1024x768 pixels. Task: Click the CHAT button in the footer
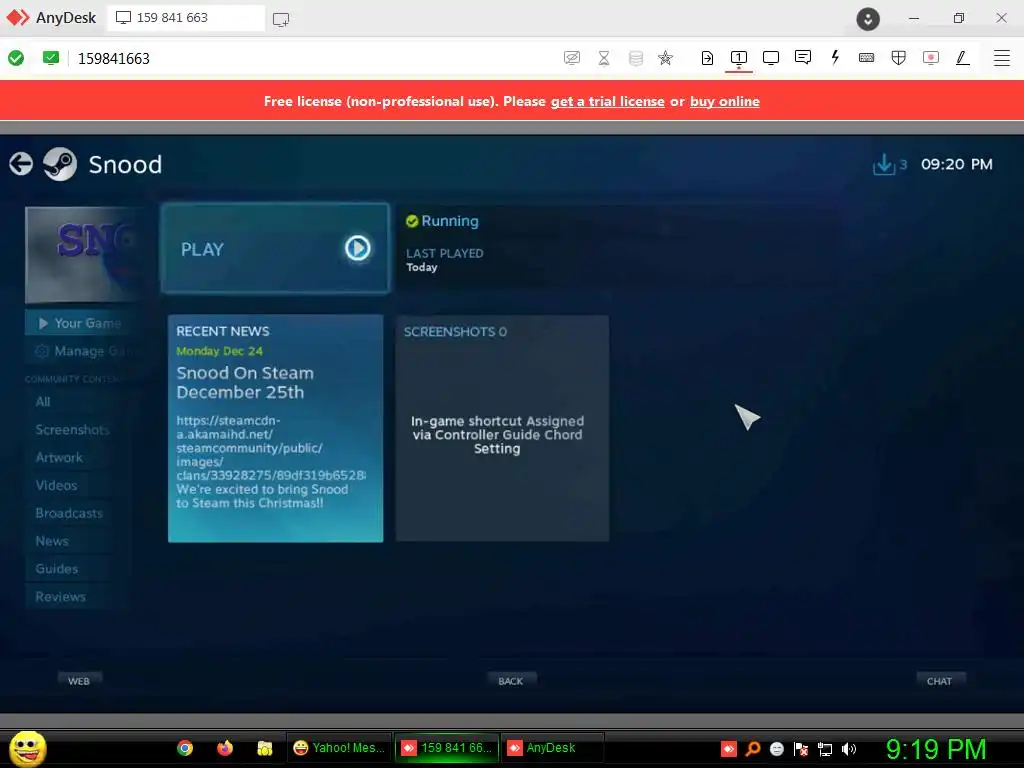tap(940, 681)
